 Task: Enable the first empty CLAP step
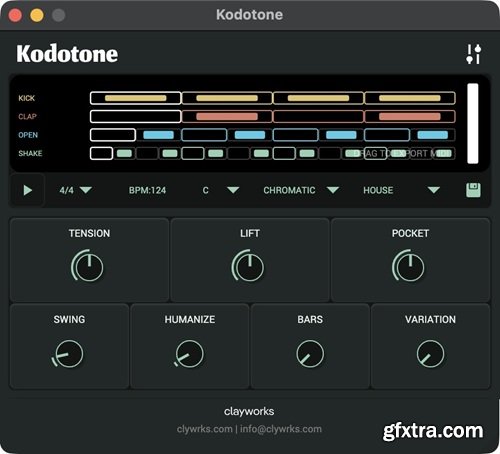(x=135, y=116)
